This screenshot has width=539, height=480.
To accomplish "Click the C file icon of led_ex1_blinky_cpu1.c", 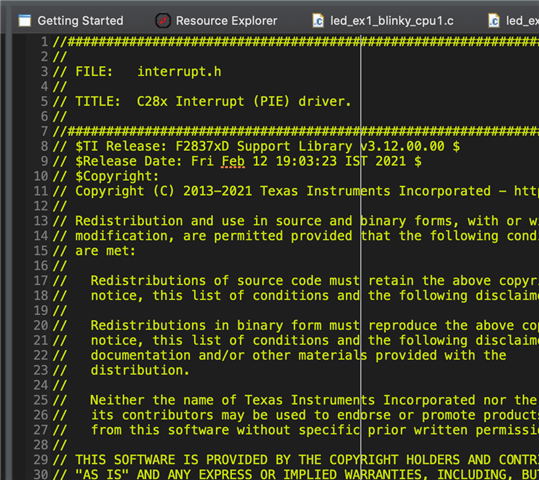I will click(x=318, y=21).
